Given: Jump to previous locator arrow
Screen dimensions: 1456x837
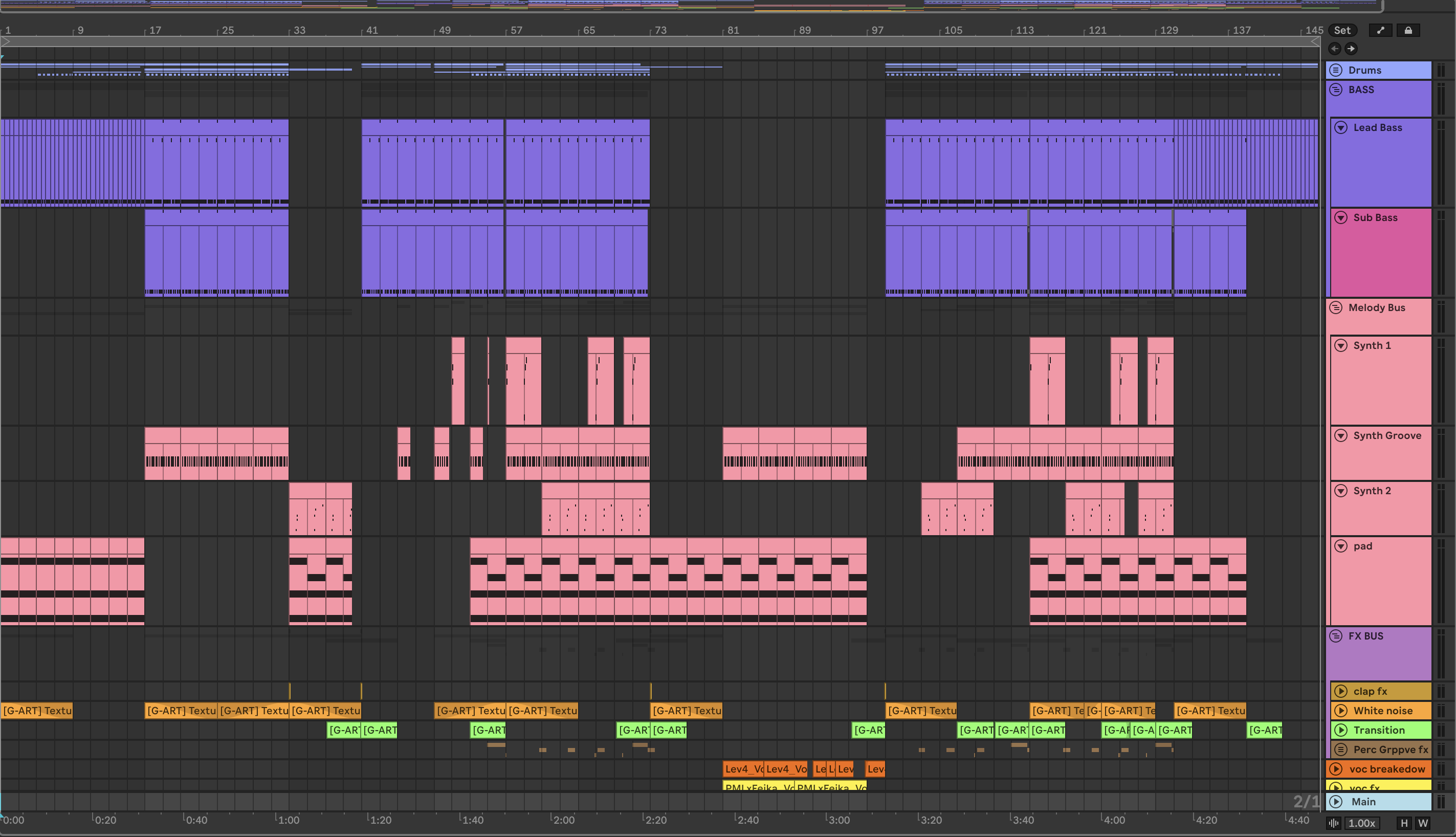Looking at the screenshot, I should (1335, 49).
